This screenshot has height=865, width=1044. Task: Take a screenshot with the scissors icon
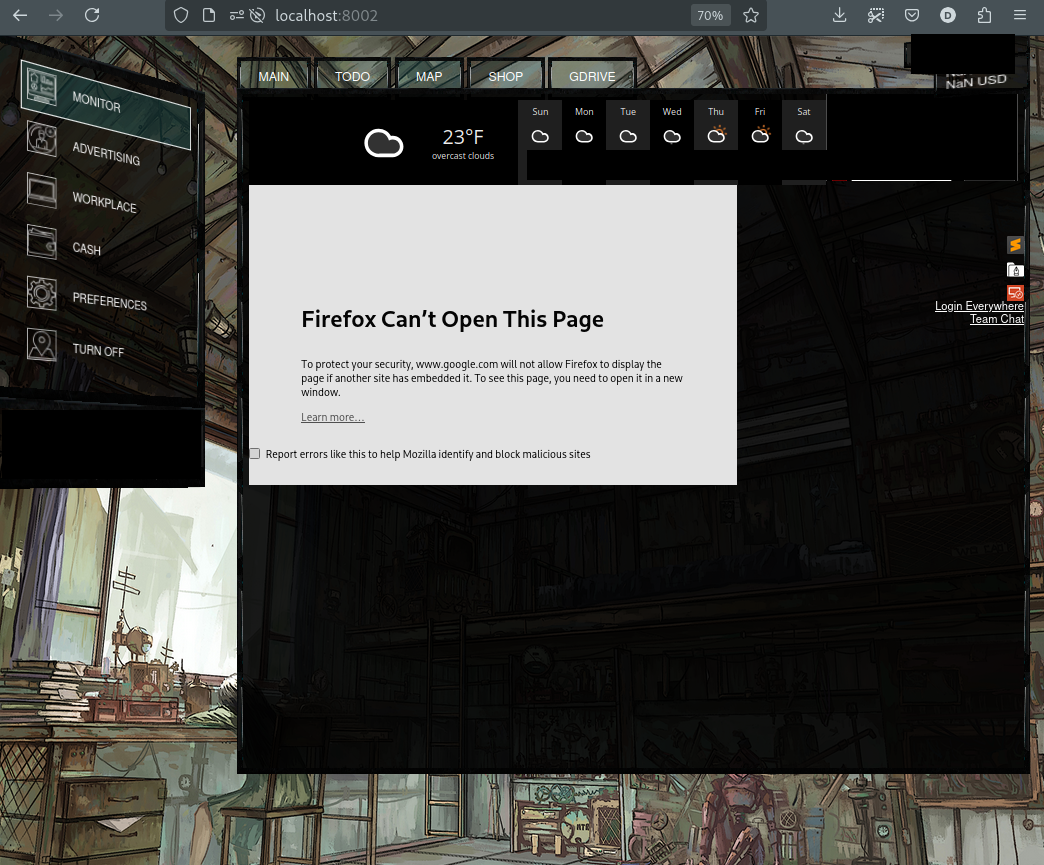[876, 15]
